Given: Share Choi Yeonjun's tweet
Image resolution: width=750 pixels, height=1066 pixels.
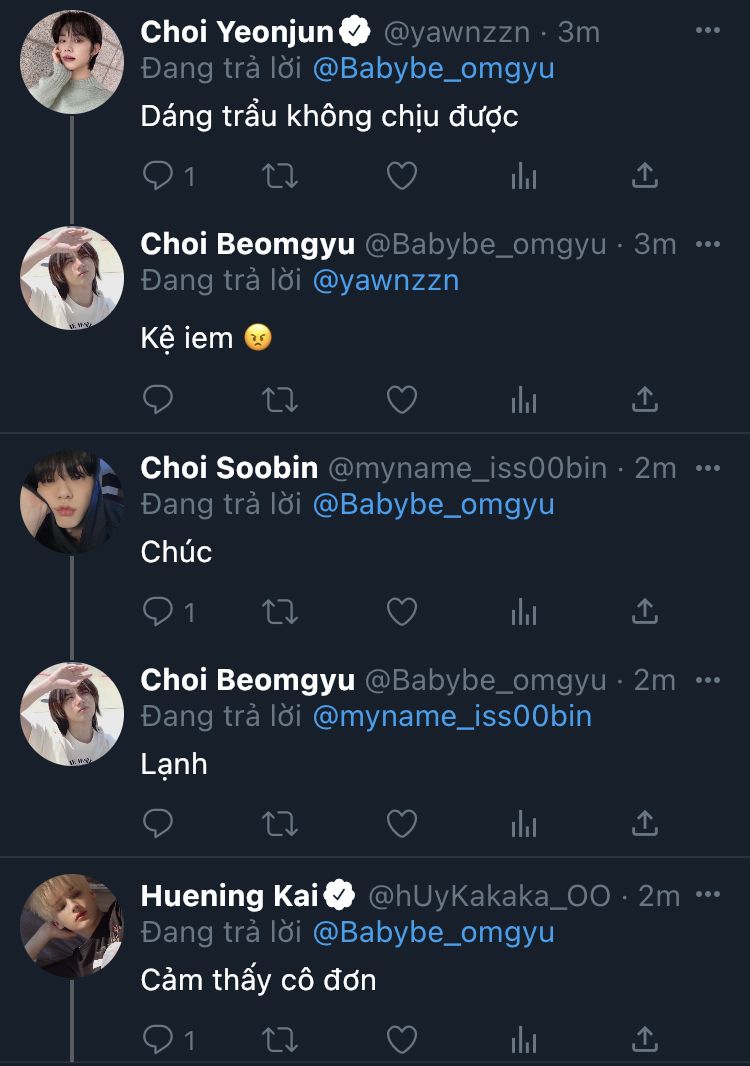Looking at the screenshot, I should (x=645, y=177).
